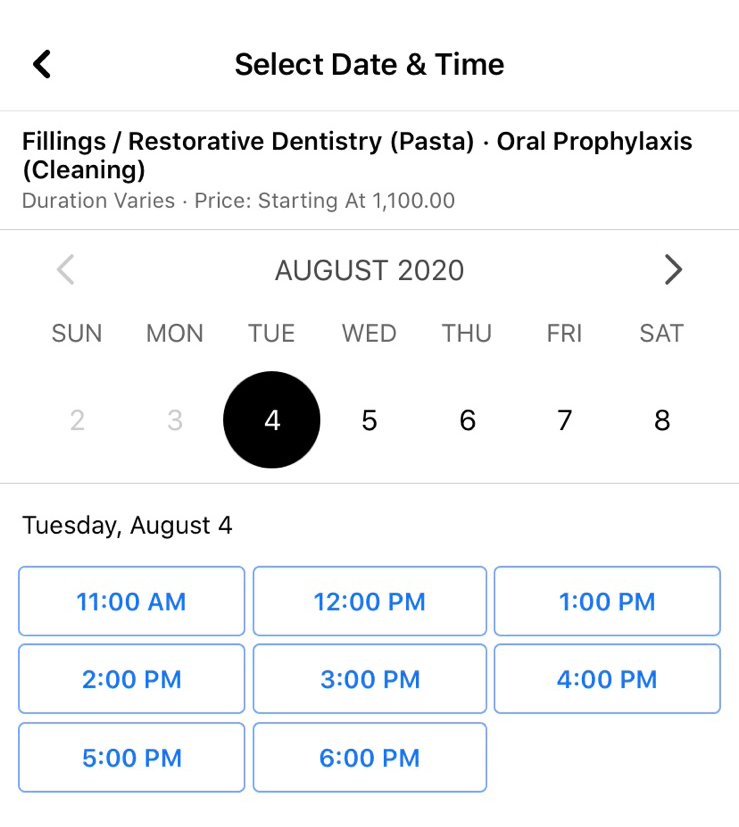Click the AUGUST 2020 month label
739x827 pixels.
click(369, 270)
